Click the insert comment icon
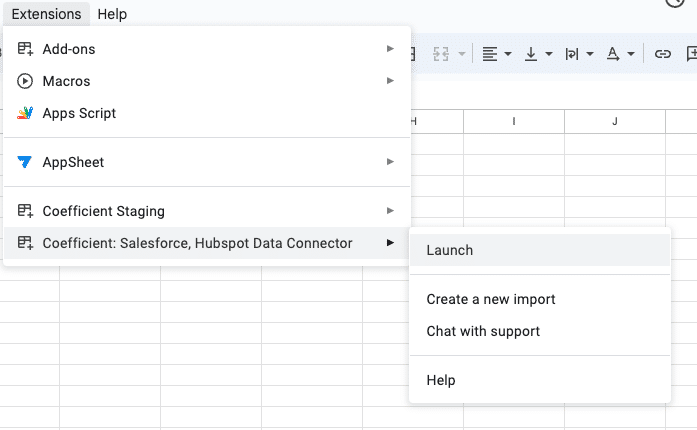The image size is (697, 430). pyautogui.click(x=690, y=54)
